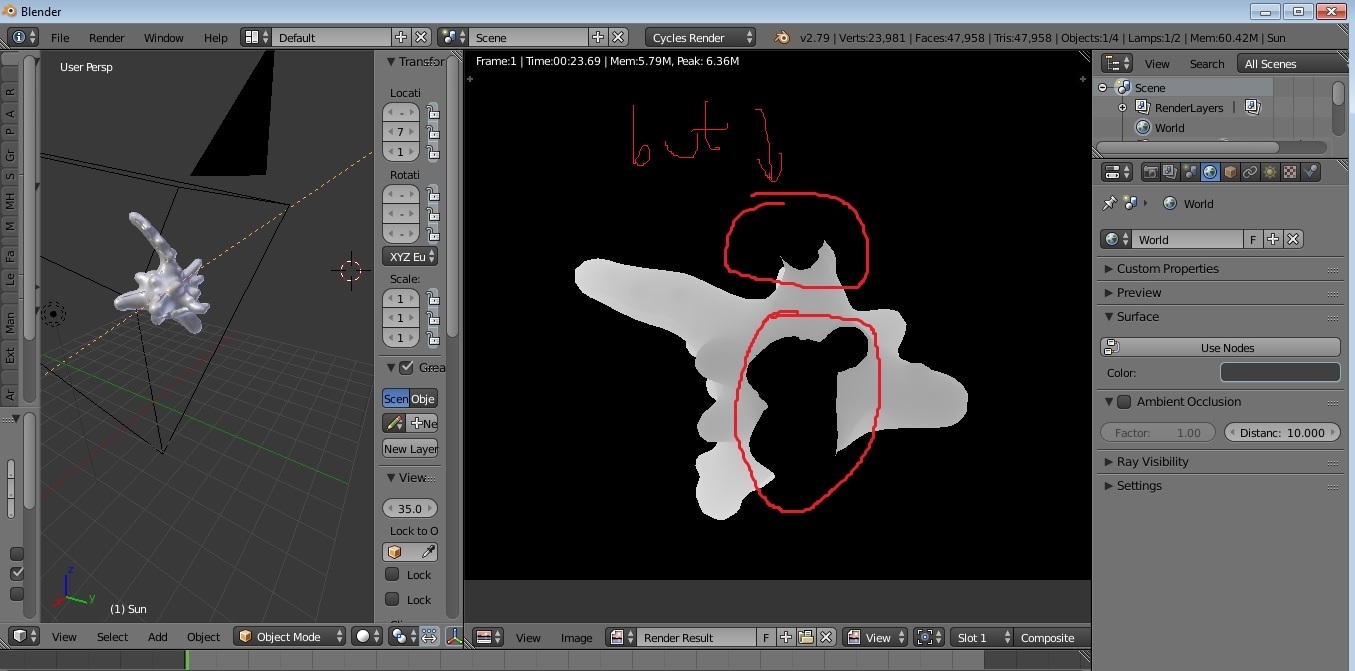Open the Render properties camera tab

(1151, 172)
